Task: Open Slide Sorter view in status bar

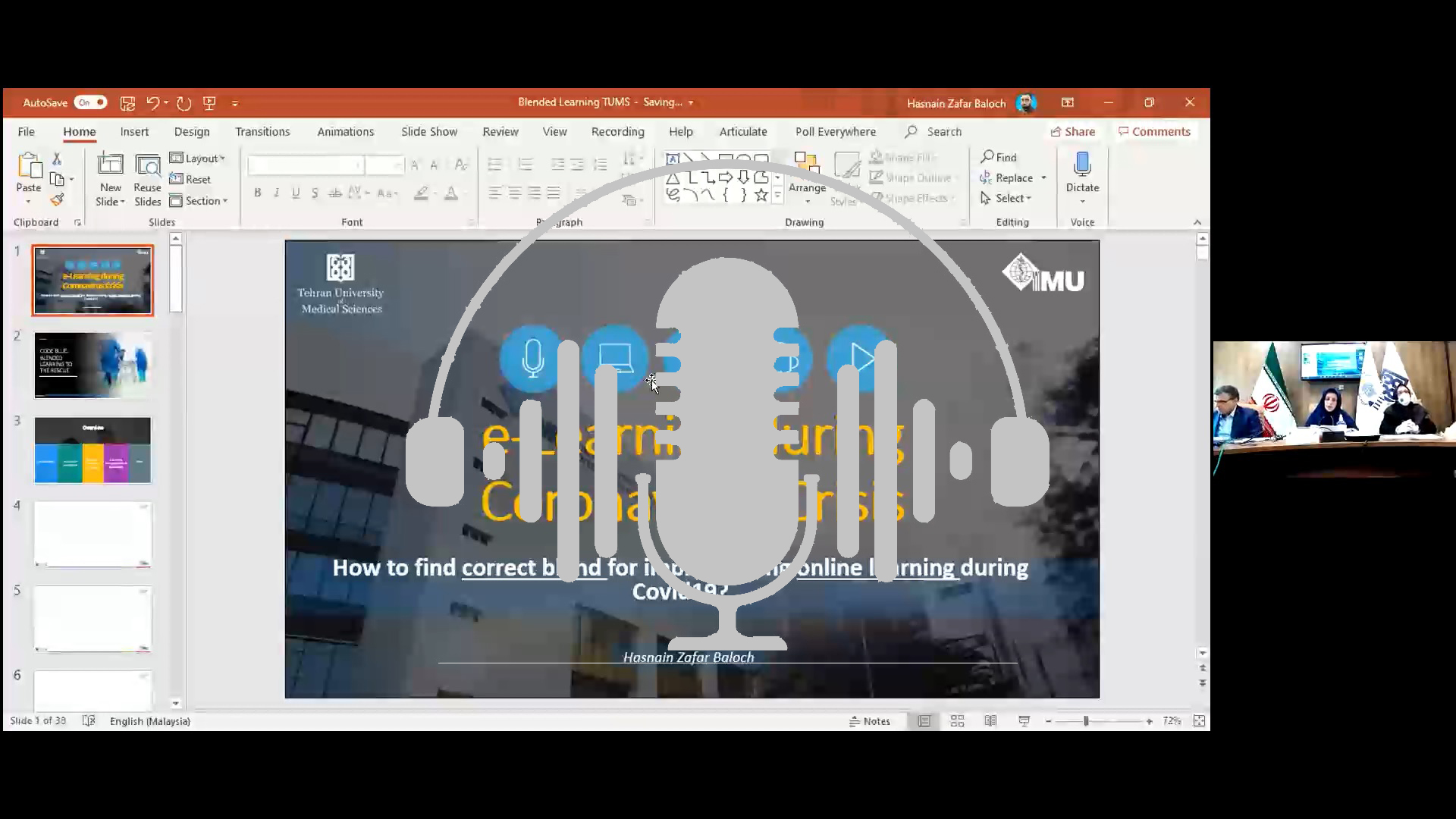Action: [x=957, y=721]
